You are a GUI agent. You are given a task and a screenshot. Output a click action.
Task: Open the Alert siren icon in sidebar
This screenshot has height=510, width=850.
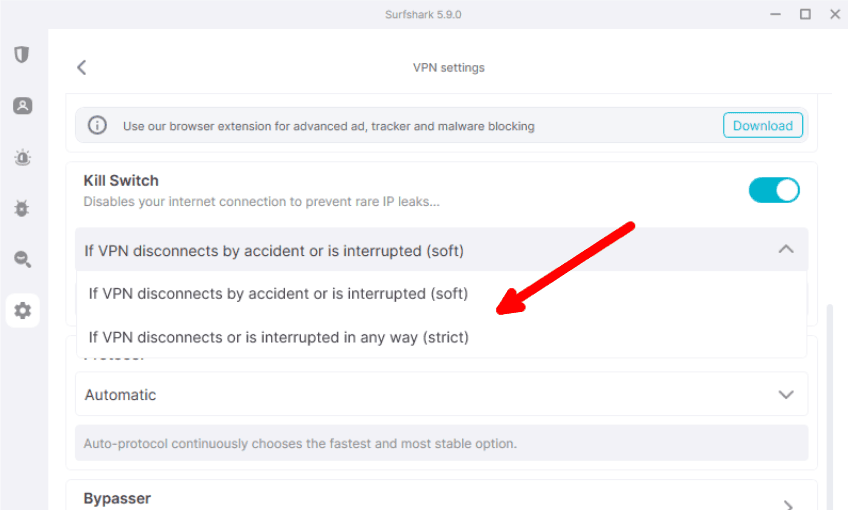[x=22, y=157]
